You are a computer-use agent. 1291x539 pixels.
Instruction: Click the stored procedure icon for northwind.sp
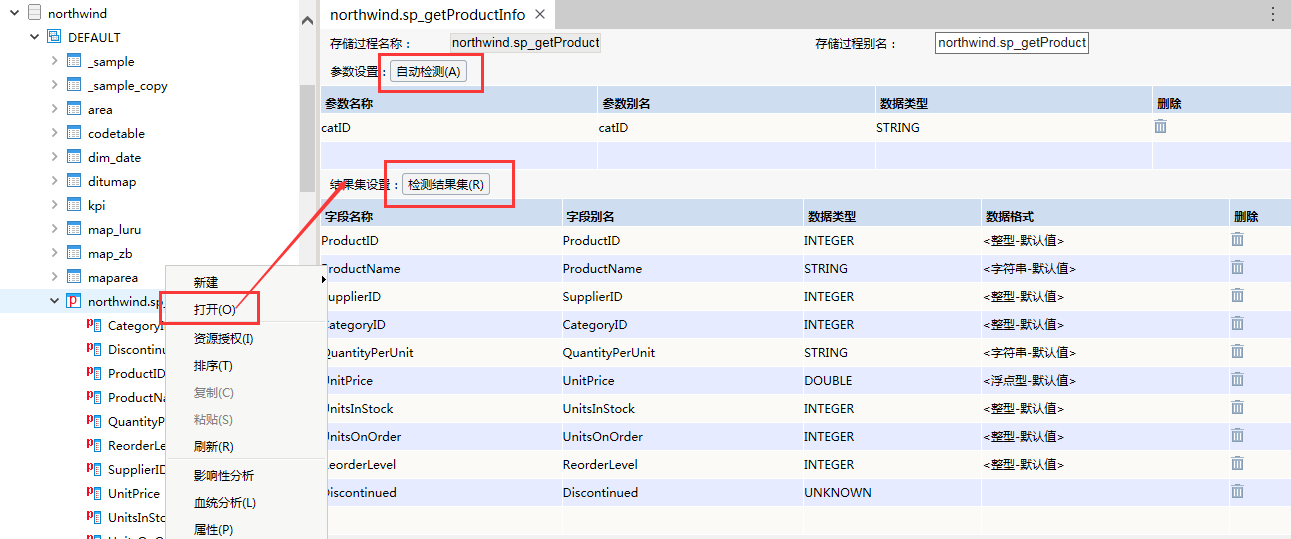(74, 301)
